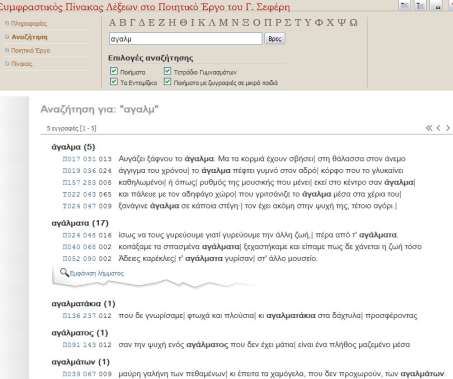Open reference Π024 045 016
Image resolution: width=453 pixels, height=379 pixels.
pos(87,235)
